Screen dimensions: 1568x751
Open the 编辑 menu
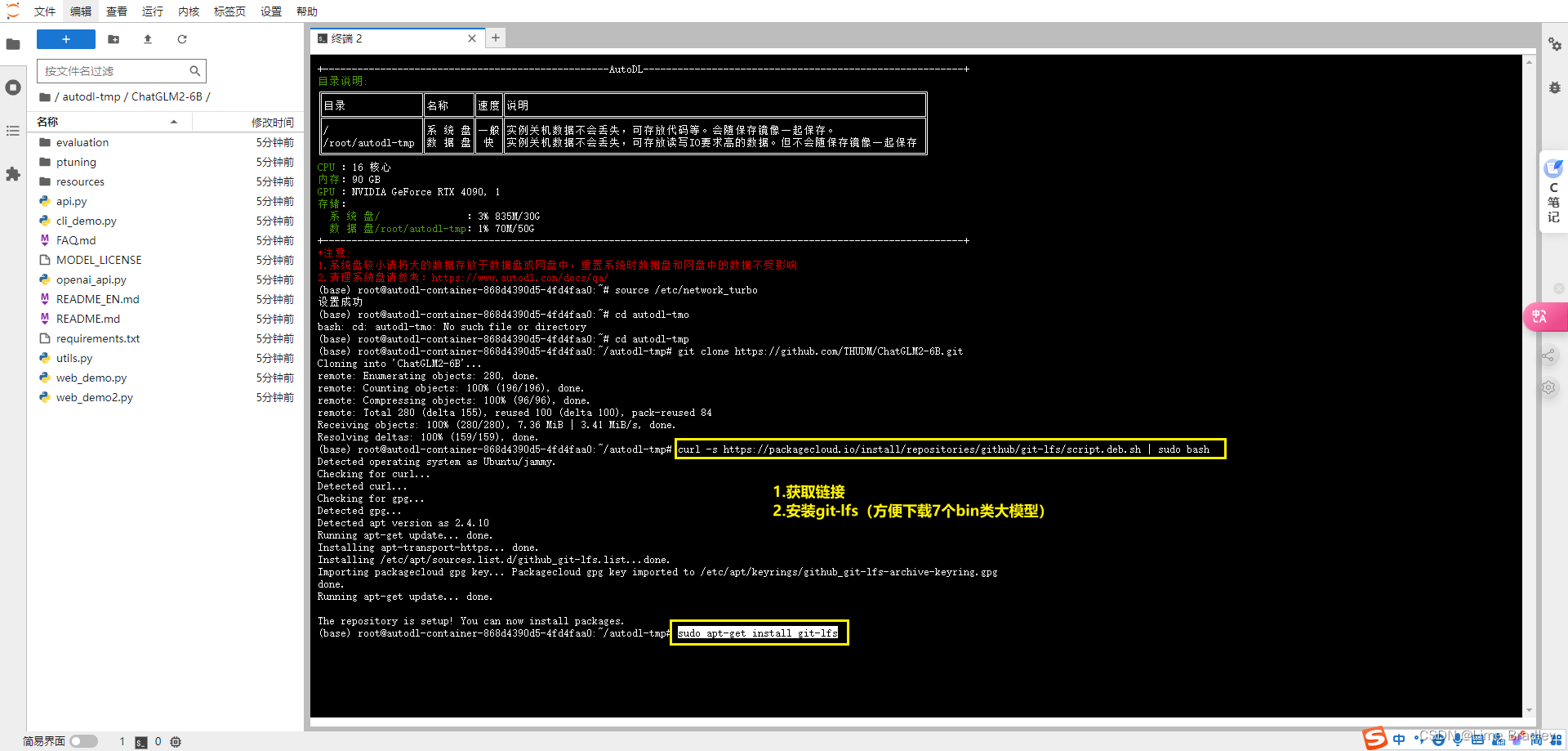coord(81,11)
